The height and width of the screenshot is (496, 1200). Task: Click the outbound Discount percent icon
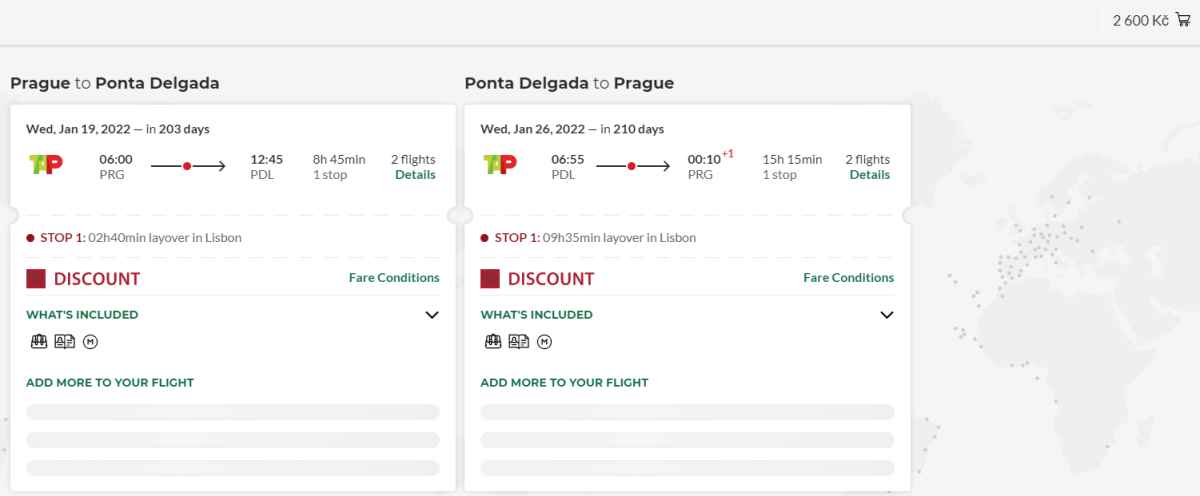(36, 279)
